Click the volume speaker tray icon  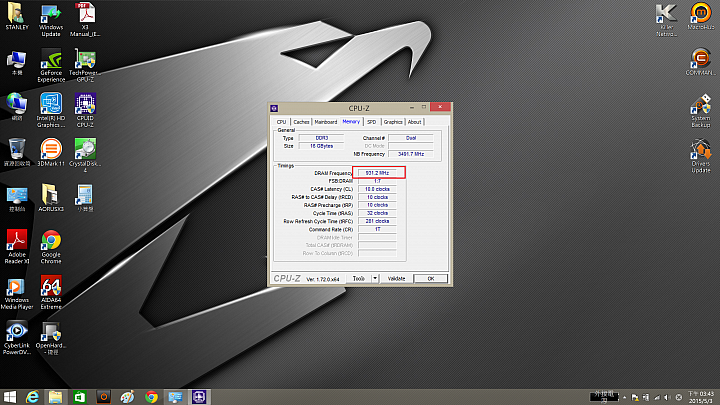(667, 397)
